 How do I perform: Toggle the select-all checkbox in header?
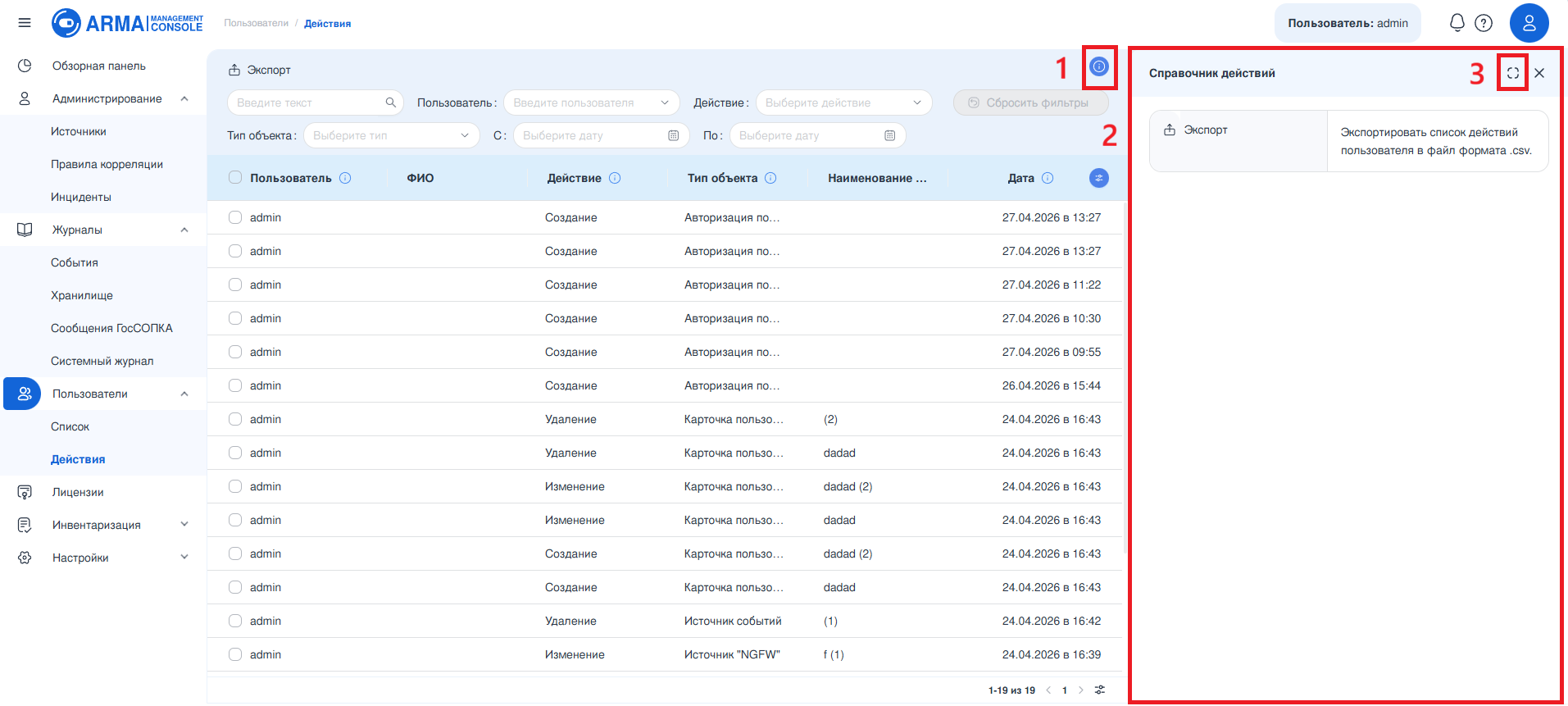[235, 177]
